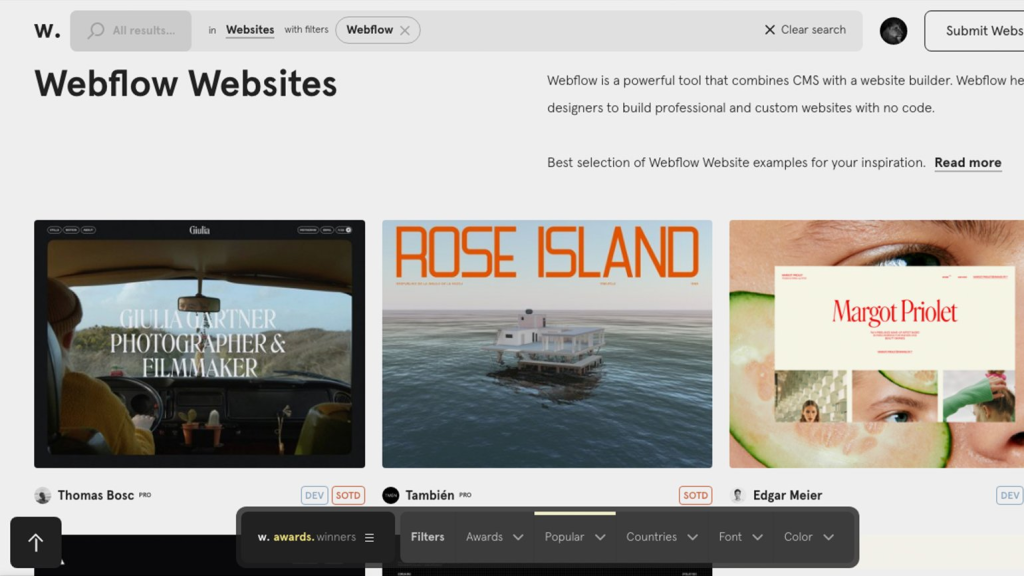The height and width of the screenshot is (576, 1024).
Task: Expand the Awards filter dropdown
Action: (495, 538)
